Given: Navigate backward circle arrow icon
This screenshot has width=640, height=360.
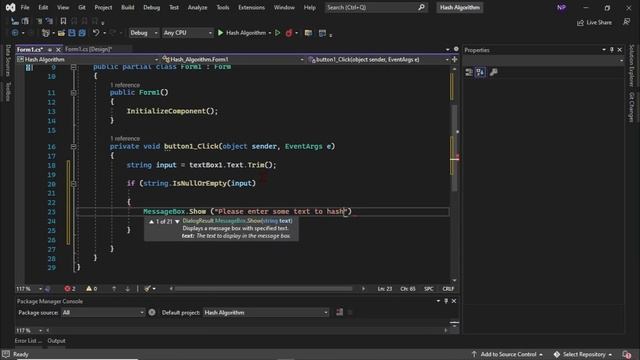Looking at the screenshot, I should 15,33.
